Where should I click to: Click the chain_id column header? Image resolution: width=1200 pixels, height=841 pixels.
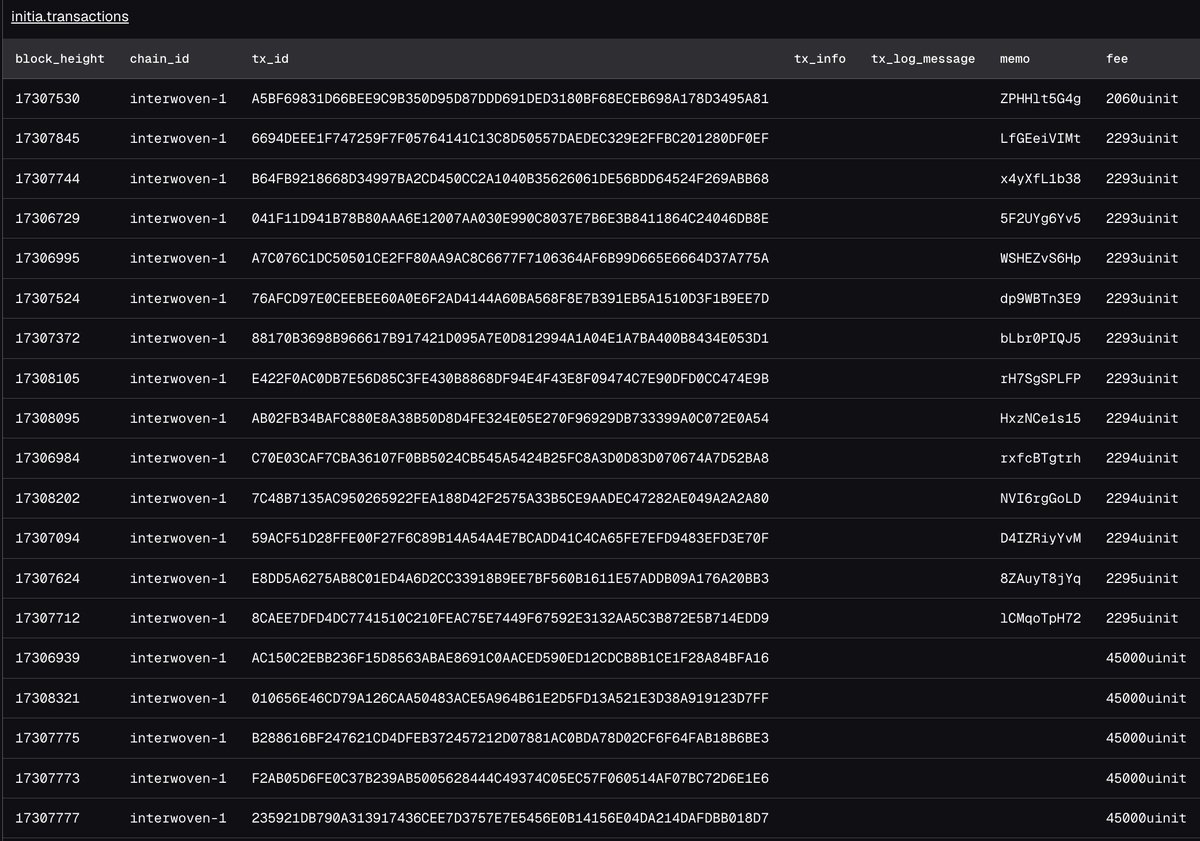159,59
